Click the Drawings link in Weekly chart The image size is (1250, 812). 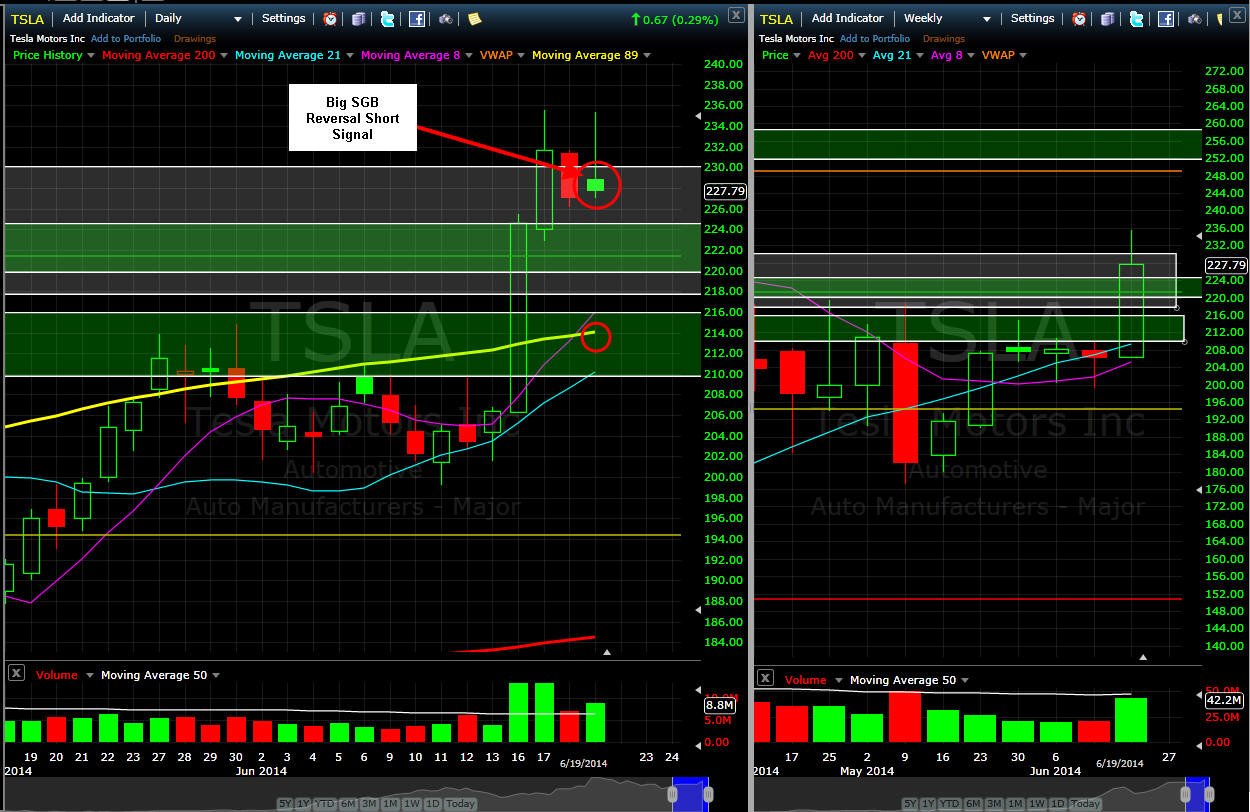[944, 39]
